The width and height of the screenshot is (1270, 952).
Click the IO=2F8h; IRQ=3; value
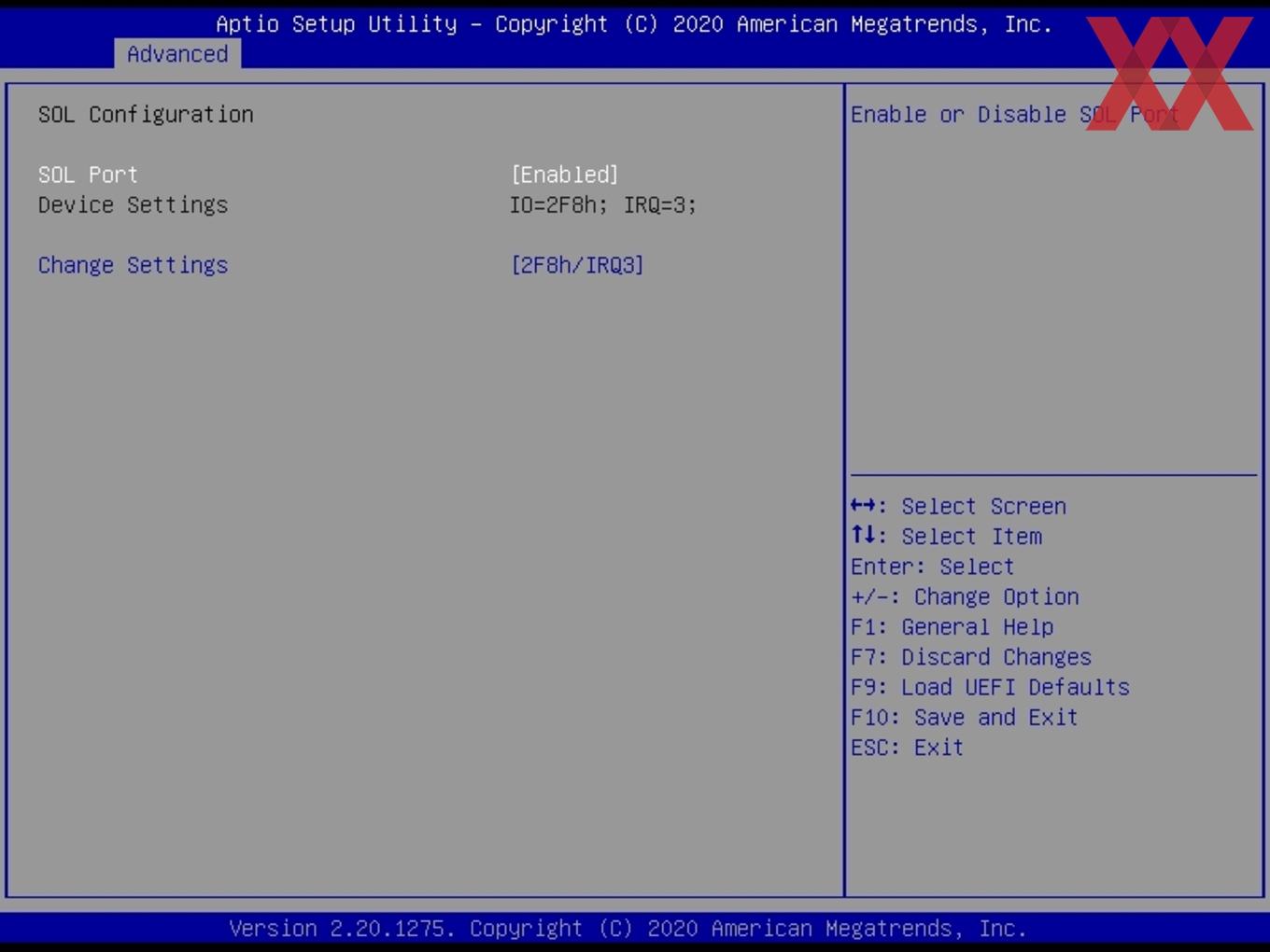[603, 204]
